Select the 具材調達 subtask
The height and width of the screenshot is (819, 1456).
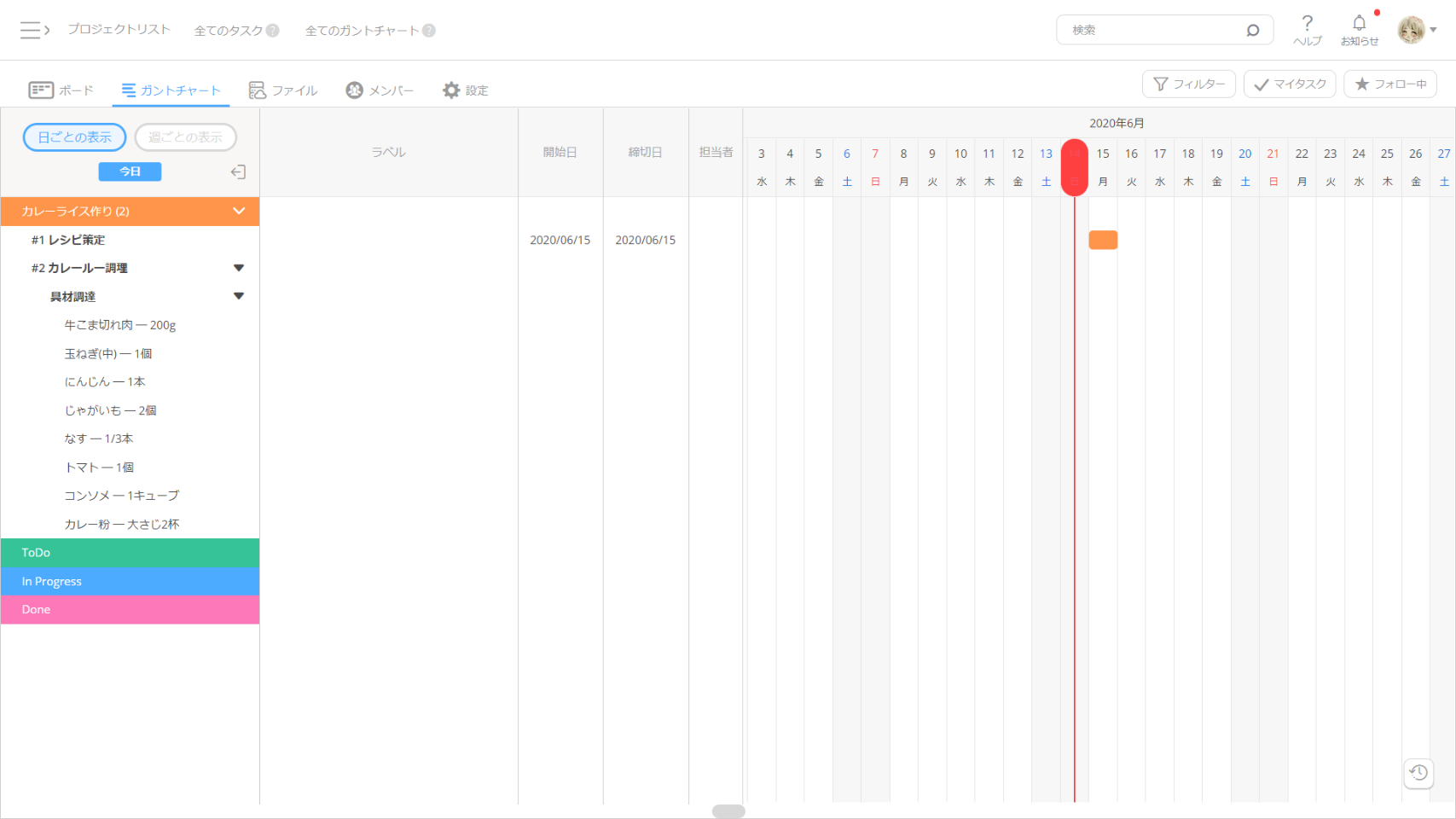(73, 297)
